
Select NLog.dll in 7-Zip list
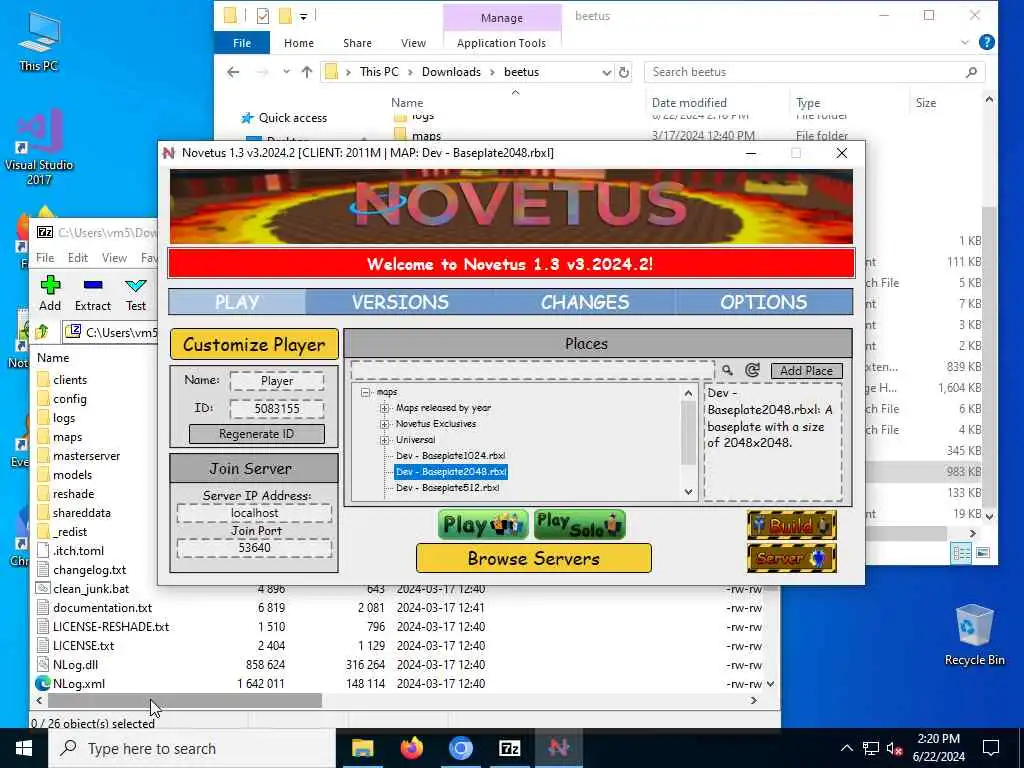coord(75,665)
